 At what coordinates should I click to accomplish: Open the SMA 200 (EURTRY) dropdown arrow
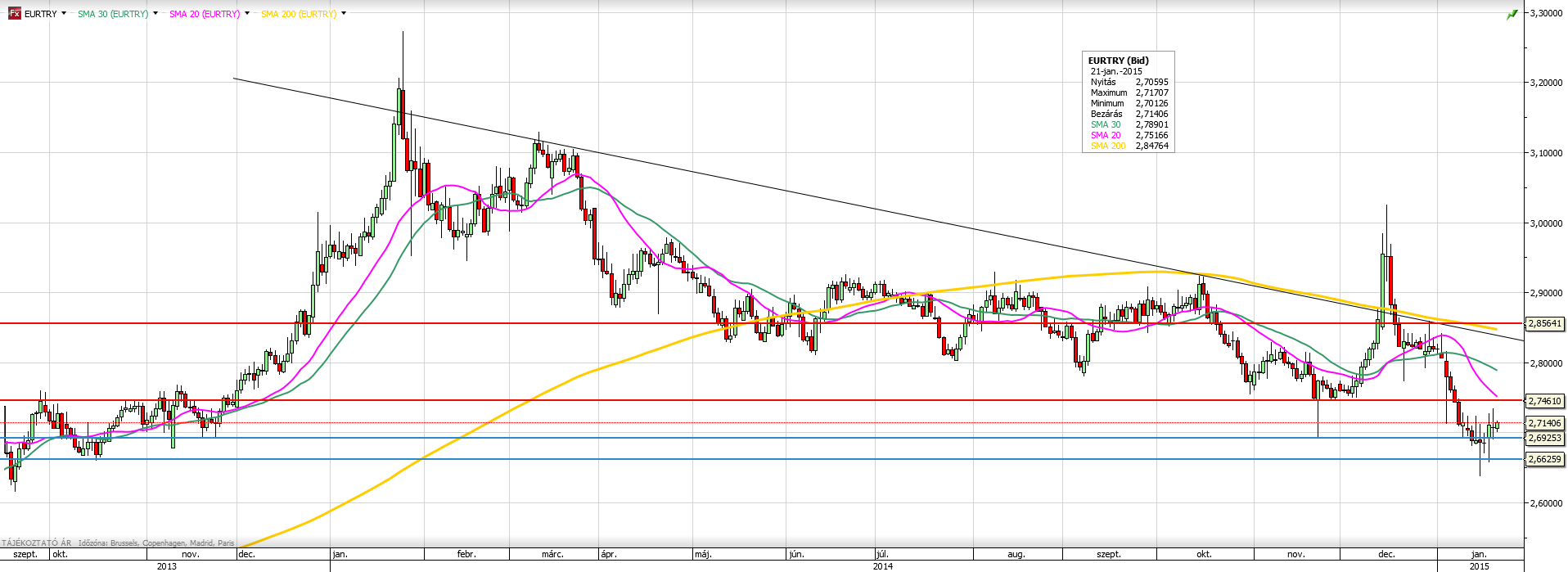point(344,14)
